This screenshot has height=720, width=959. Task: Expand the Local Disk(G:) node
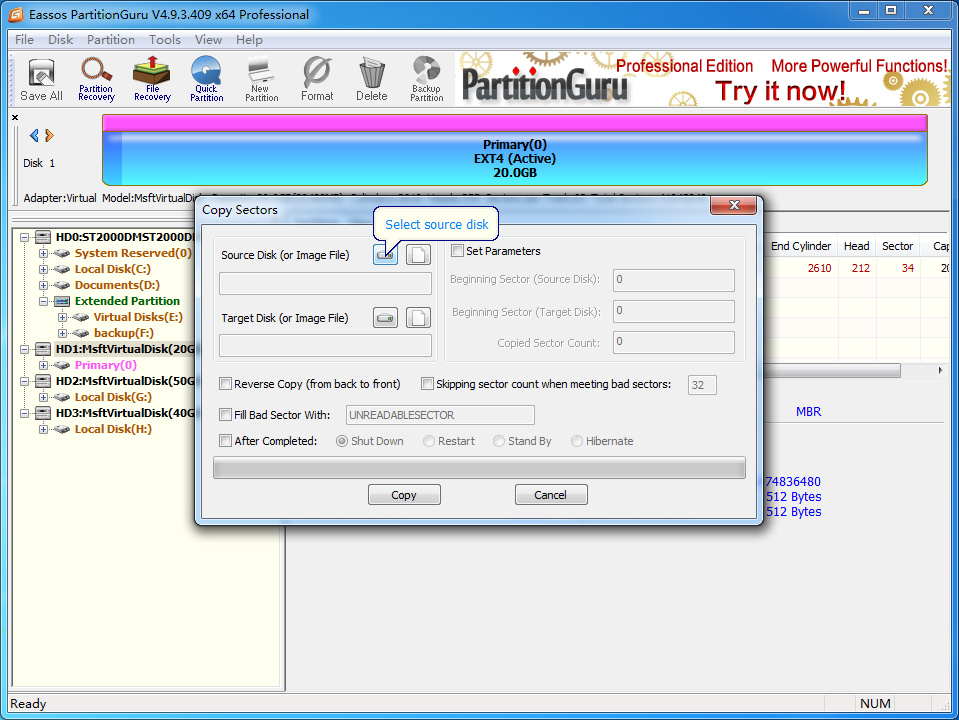(43, 397)
